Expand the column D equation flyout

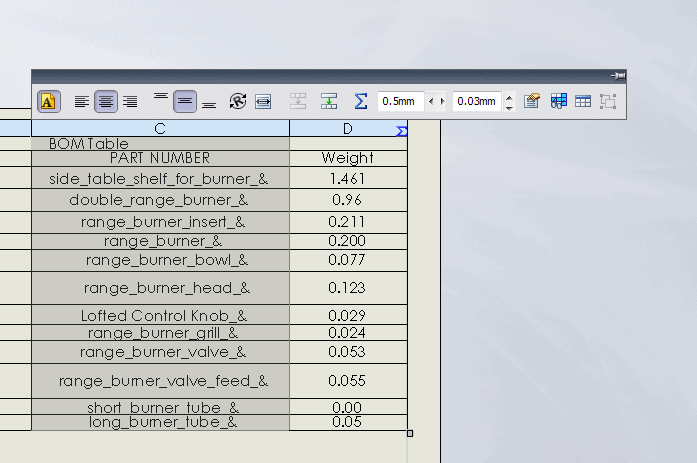tap(401, 130)
